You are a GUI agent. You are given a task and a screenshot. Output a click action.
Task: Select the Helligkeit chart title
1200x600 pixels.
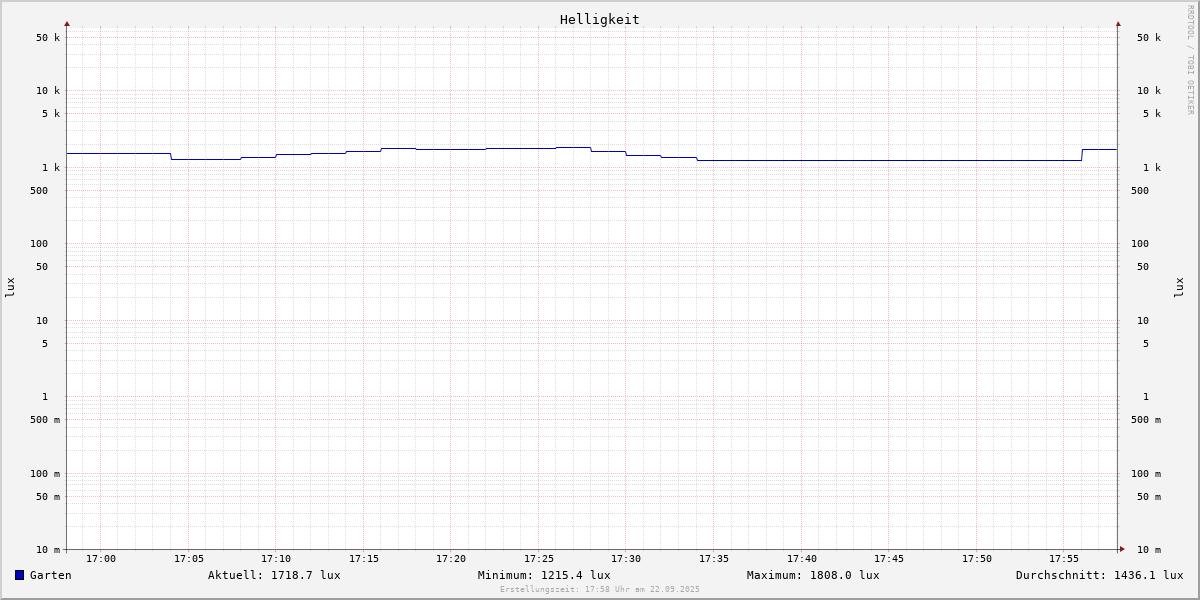599,19
